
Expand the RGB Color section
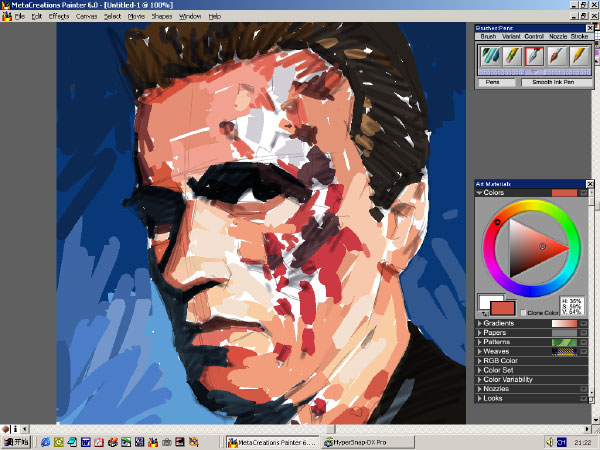click(x=479, y=361)
